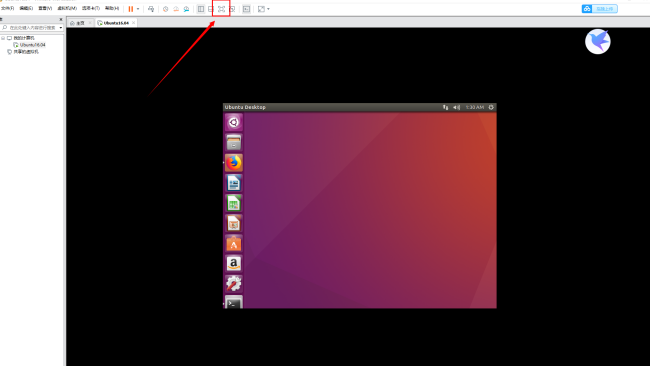Open LibreOffice Calc in launcher
Screen dimensions: 650x366
pyautogui.click(x=234, y=203)
